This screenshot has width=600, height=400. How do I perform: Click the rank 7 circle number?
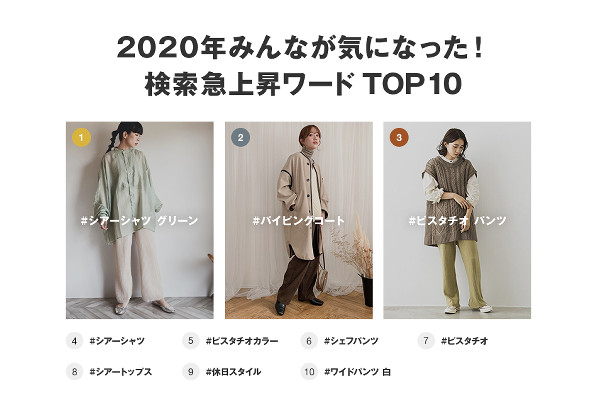click(426, 341)
